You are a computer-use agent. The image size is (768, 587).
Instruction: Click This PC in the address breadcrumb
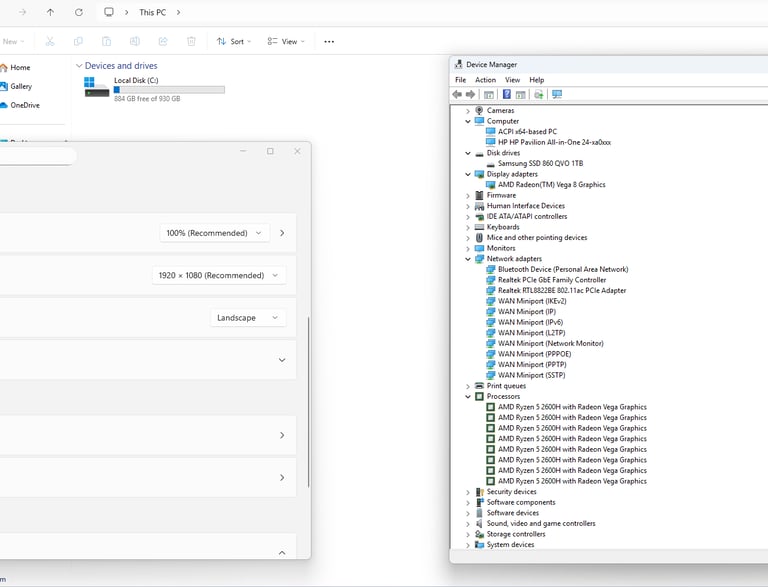pyautogui.click(x=152, y=12)
